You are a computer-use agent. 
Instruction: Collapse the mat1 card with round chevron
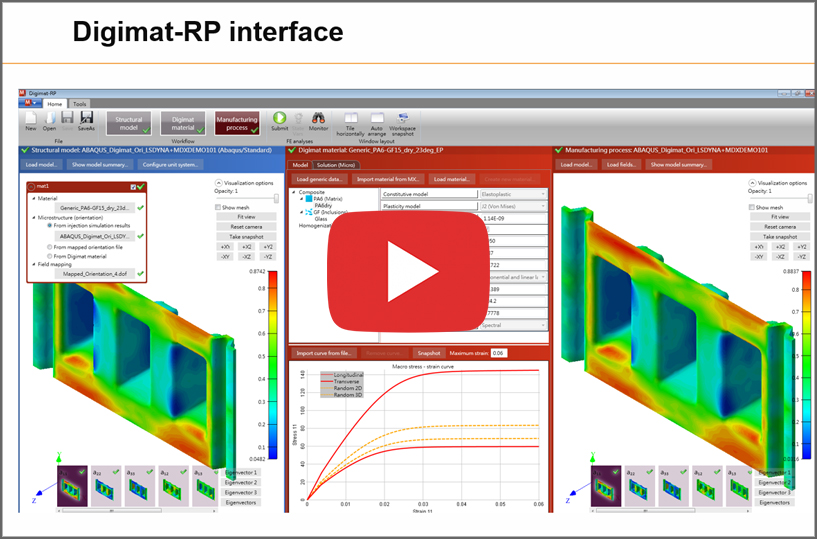click(31, 187)
